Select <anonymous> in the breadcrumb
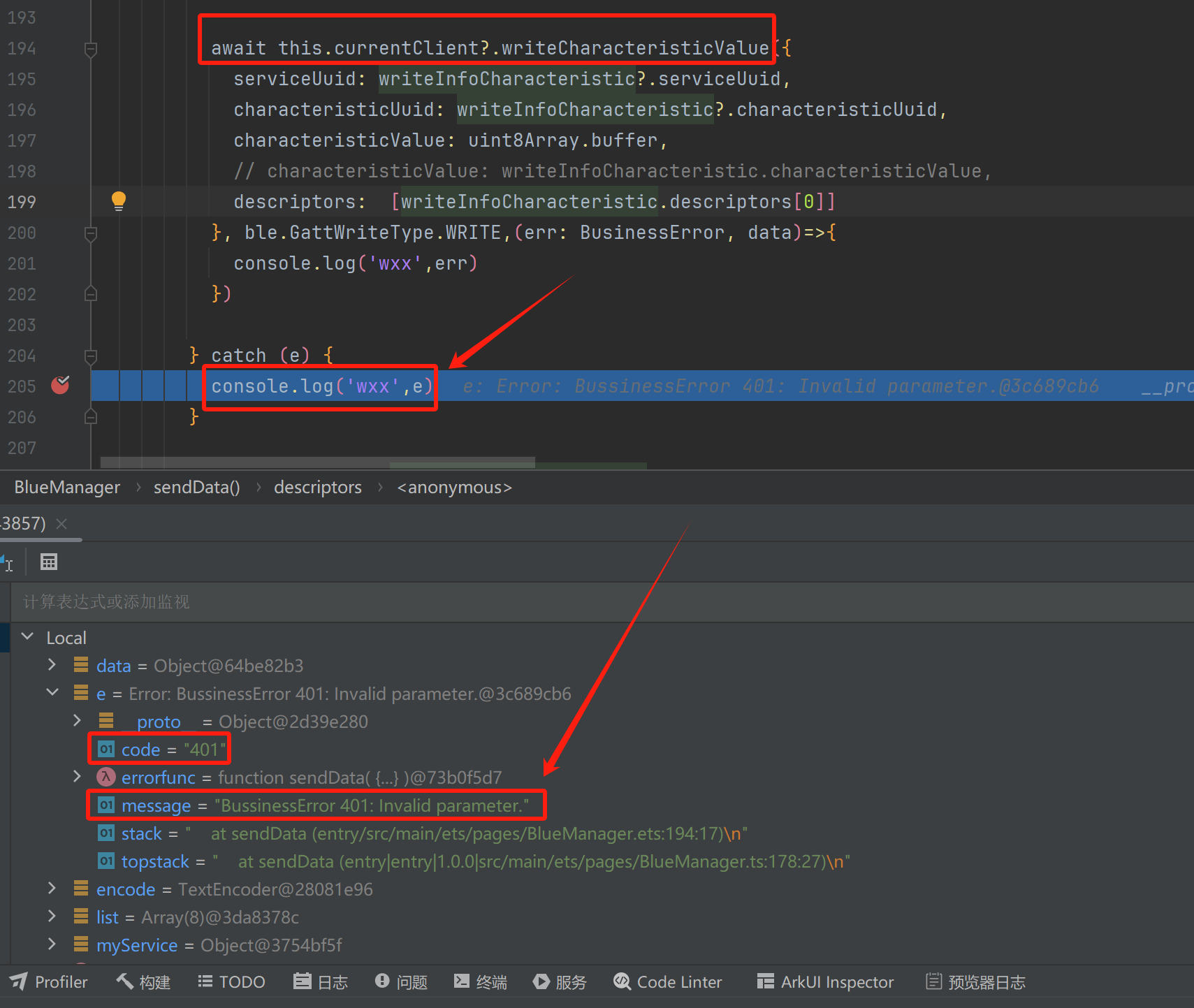This screenshot has width=1194, height=1008. tap(454, 487)
